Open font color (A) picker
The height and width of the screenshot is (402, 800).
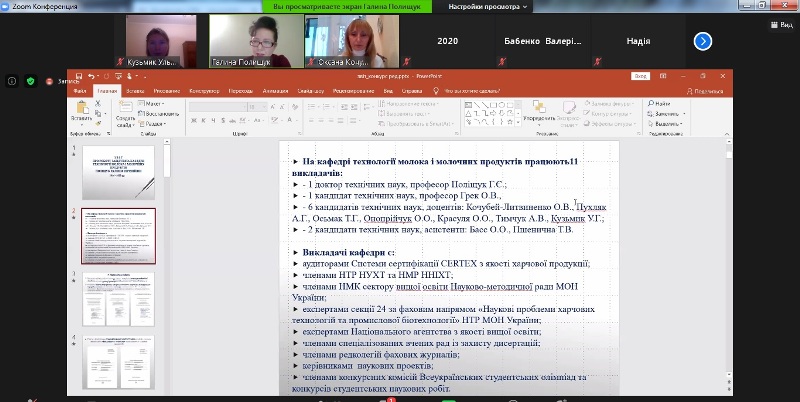click(x=291, y=120)
